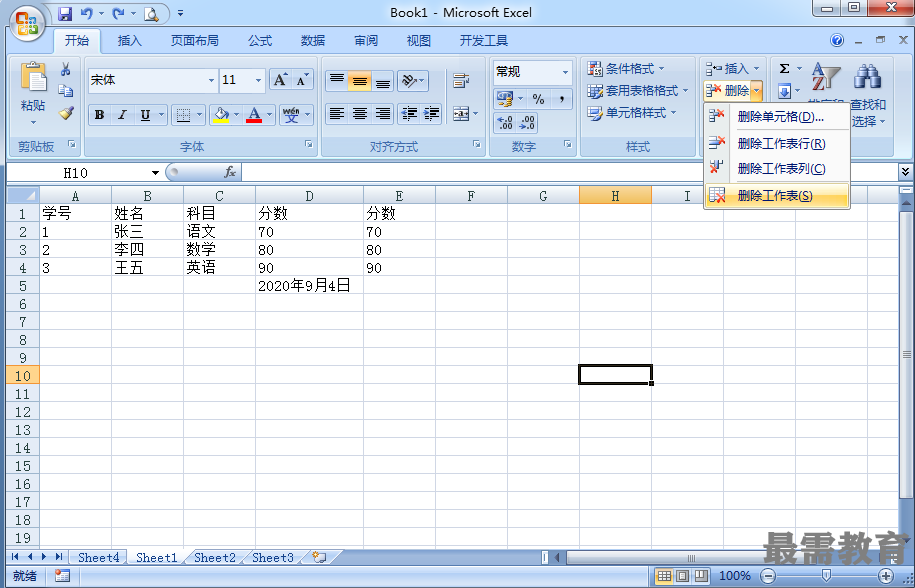Change text orientation icon
Image resolution: width=915 pixels, height=588 pixels.
tap(409, 80)
